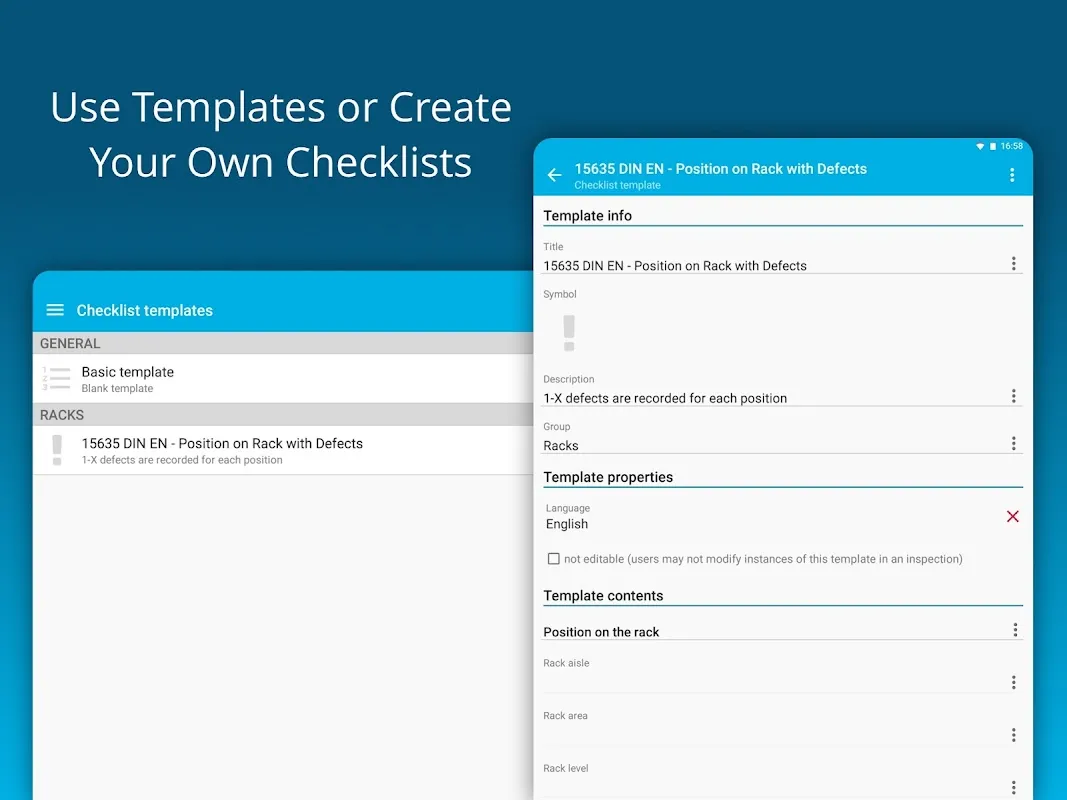Open three-dot options for Title field
Viewport: 1067px width, 800px height.
click(1013, 264)
